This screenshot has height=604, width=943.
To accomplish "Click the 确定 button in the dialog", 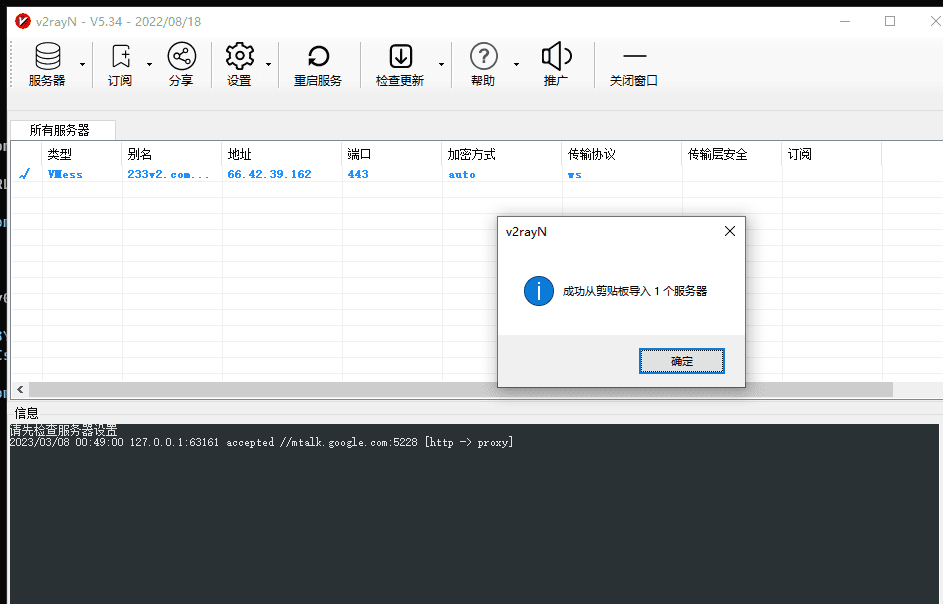I will click(681, 361).
